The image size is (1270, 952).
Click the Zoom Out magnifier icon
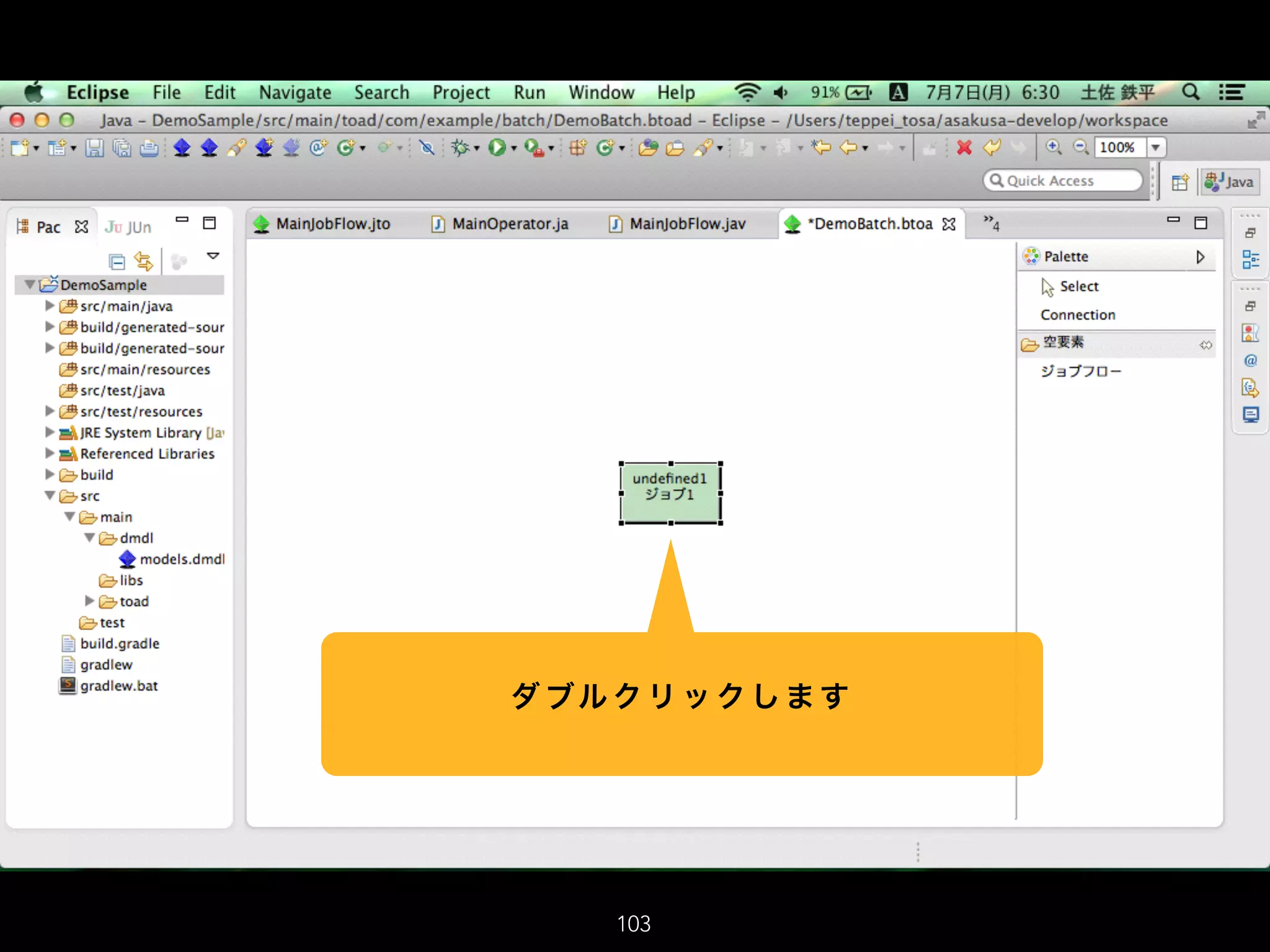click(x=1080, y=148)
